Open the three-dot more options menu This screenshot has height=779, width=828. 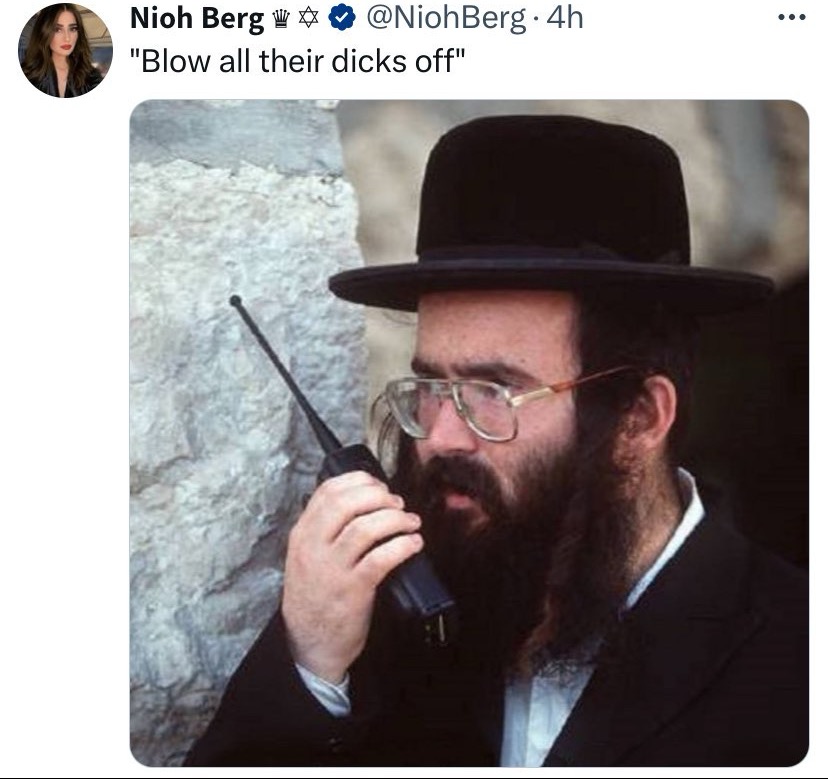(x=792, y=18)
